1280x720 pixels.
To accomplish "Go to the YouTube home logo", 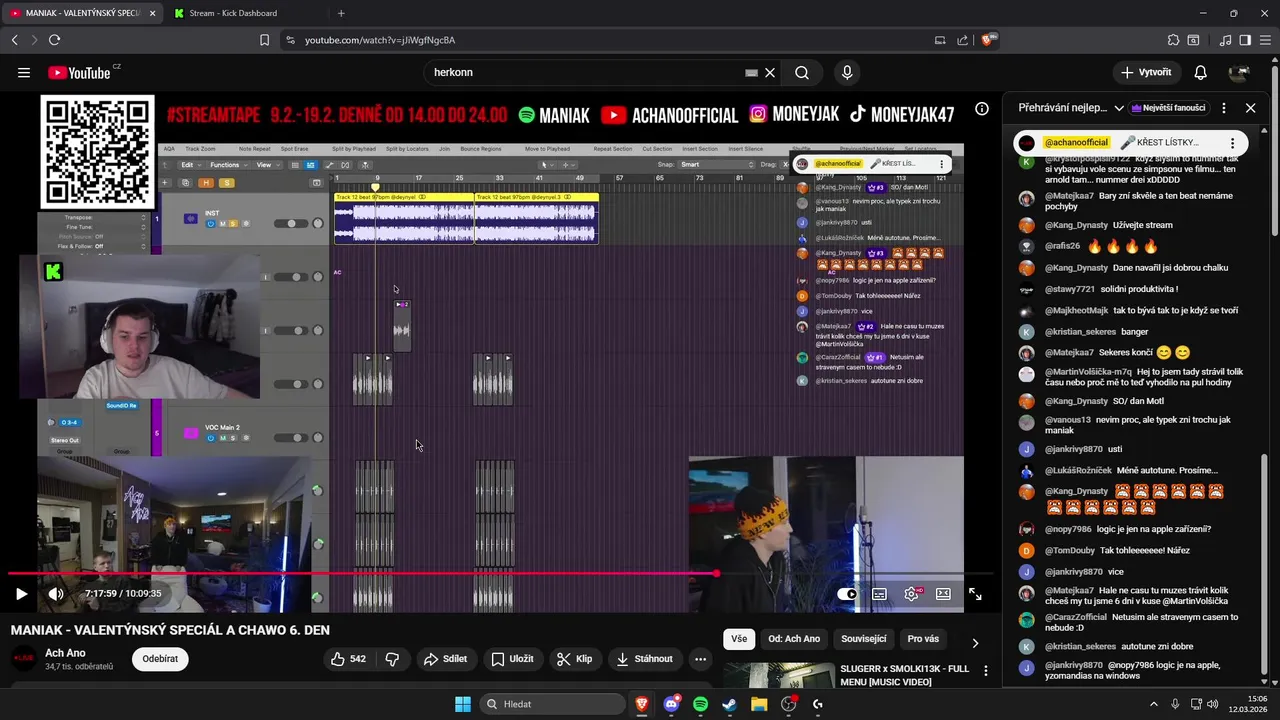I will (79, 72).
